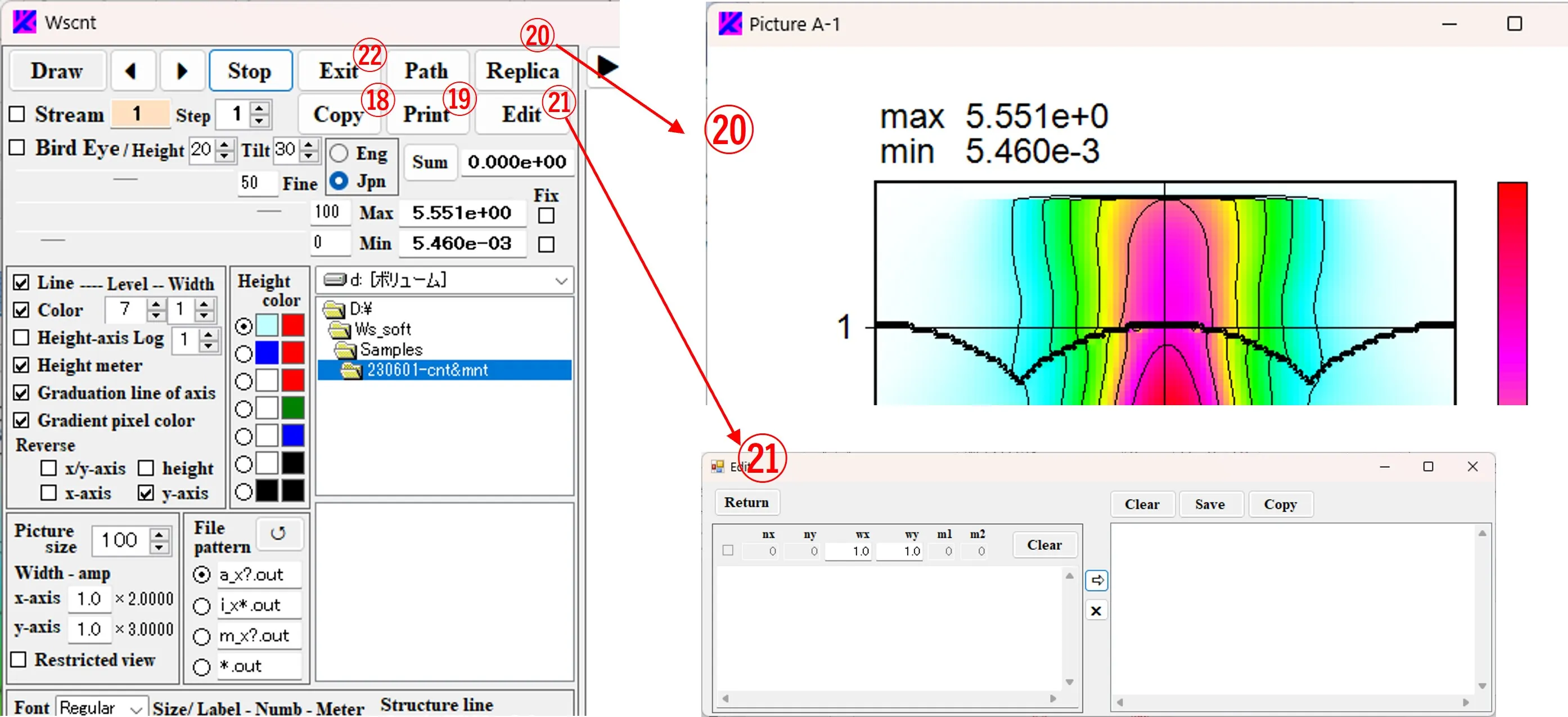Image resolution: width=1568 pixels, height=717 pixels.
Task: Click the X delete icon in Edit window
Action: click(x=1096, y=611)
